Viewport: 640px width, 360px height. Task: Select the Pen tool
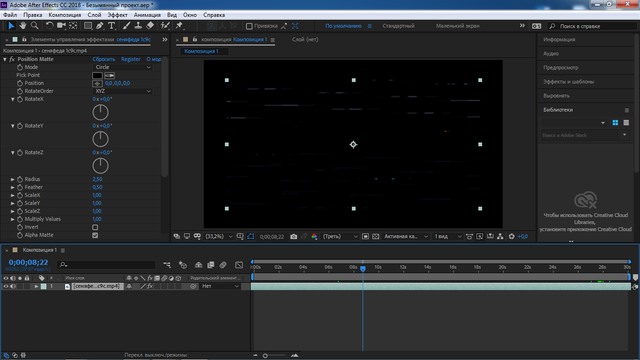click(100, 26)
